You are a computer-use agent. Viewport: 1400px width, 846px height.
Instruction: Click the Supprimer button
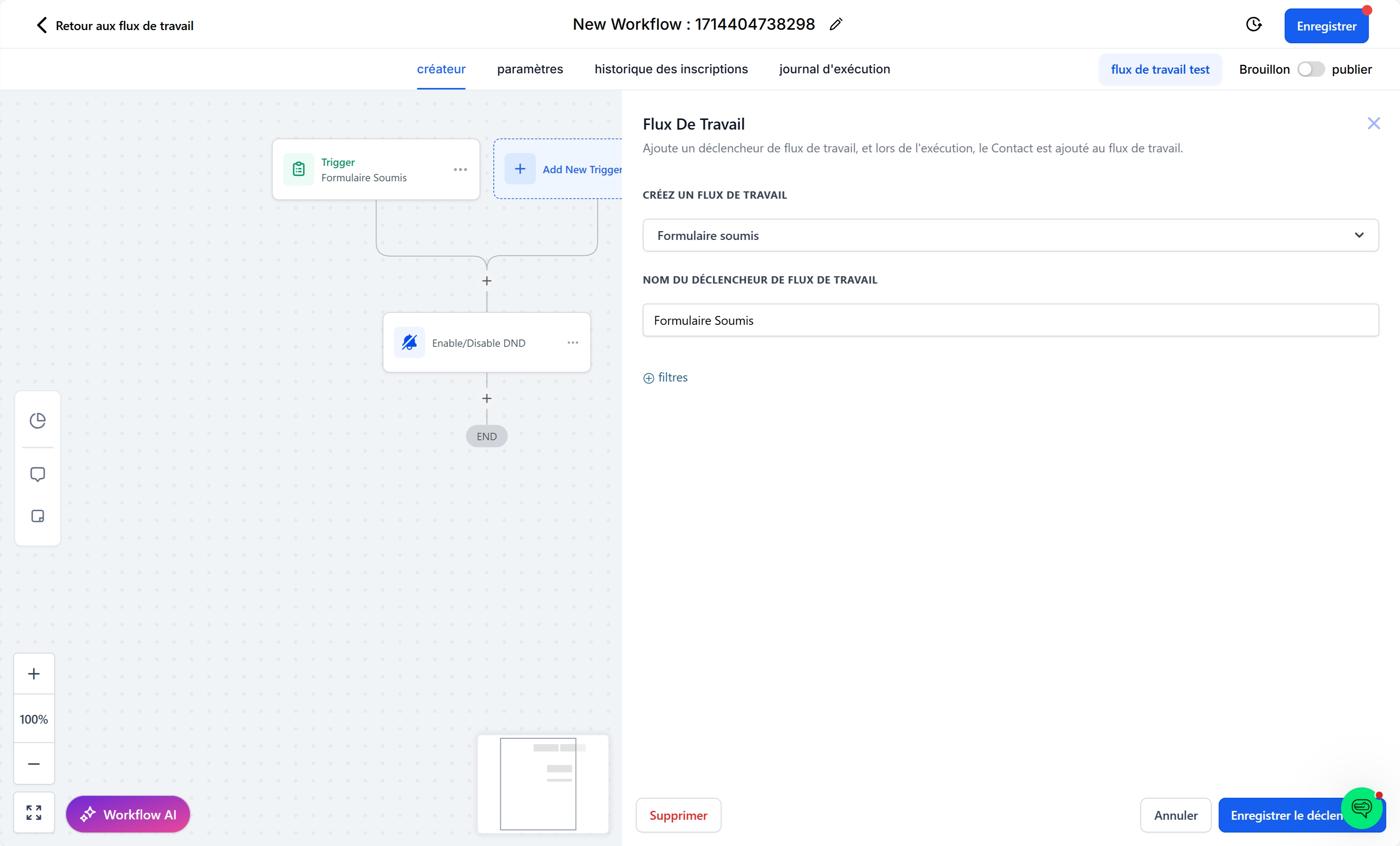coord(678,816)
